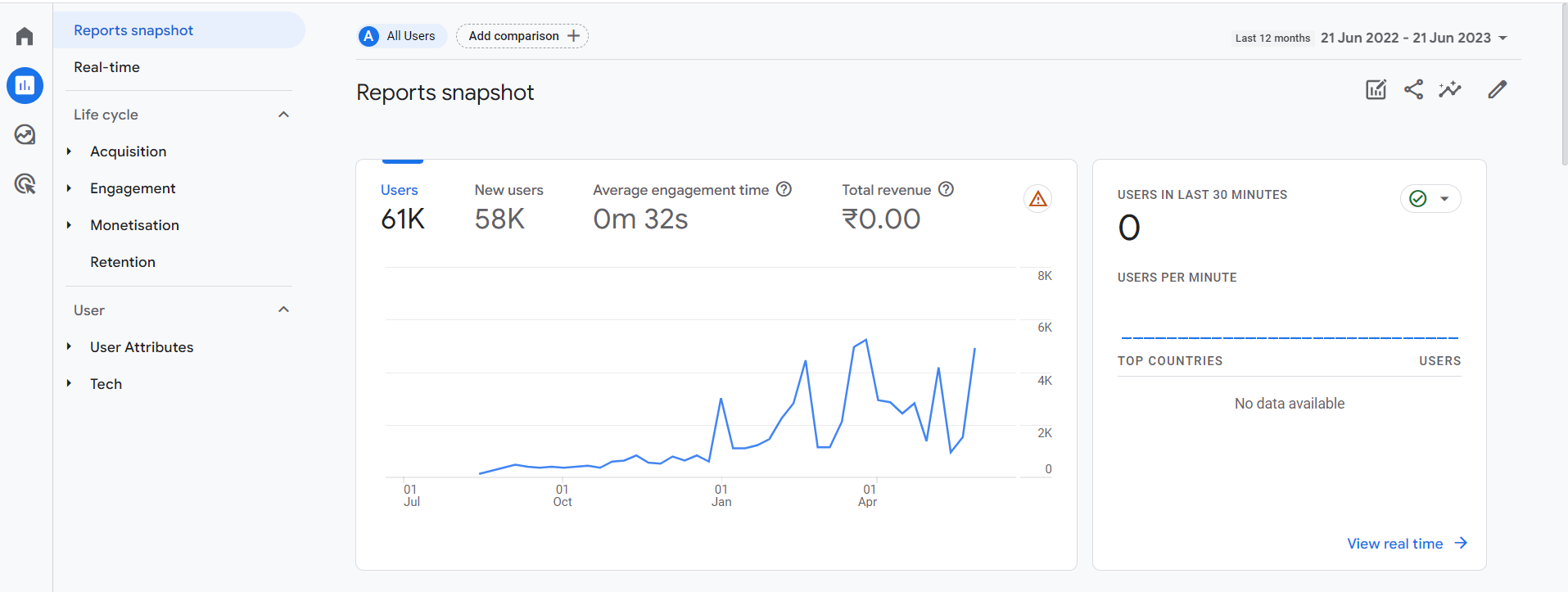Image resolution: width=1568 pixels, height=592 pixels.
Task: Click the plus icon in Add comparison
Action: [x=573, y=36]
